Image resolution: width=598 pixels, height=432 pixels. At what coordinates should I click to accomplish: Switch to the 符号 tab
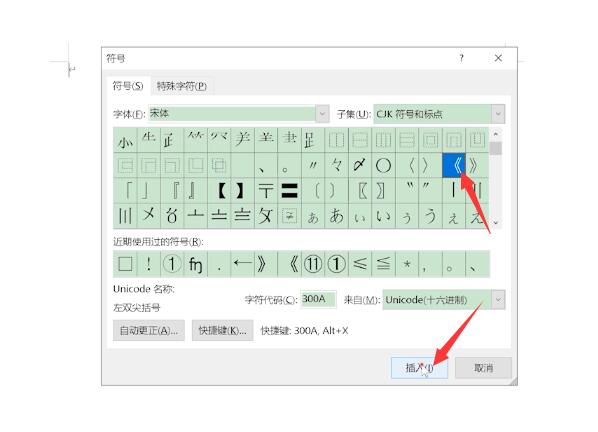[x=128, y=86]
